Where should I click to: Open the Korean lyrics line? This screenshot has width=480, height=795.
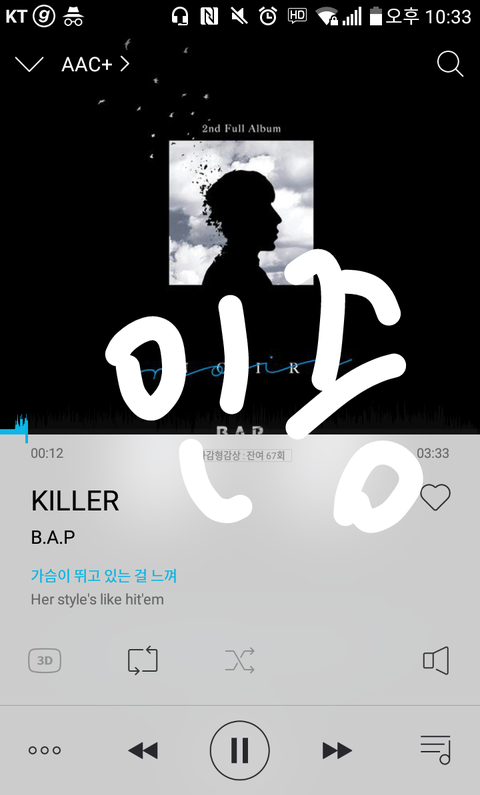point(104,576)
